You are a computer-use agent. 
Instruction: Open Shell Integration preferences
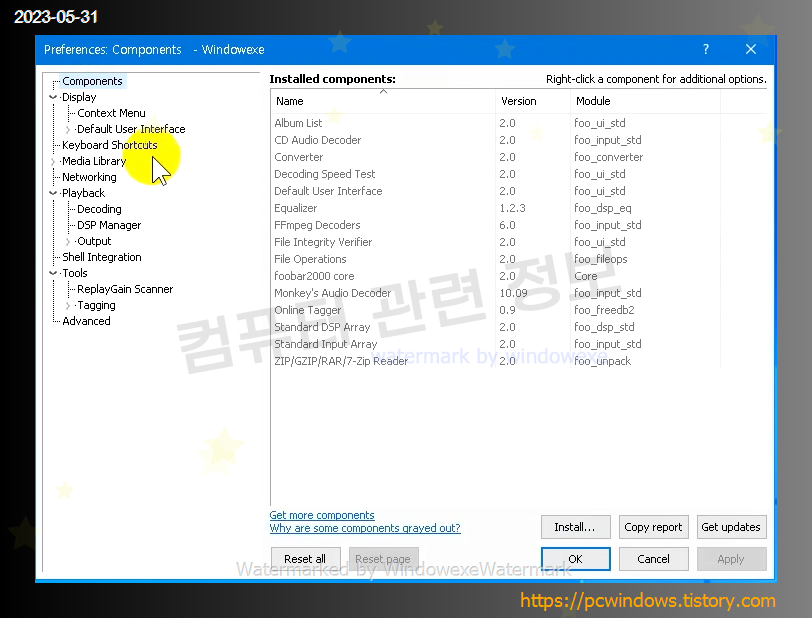102,257
